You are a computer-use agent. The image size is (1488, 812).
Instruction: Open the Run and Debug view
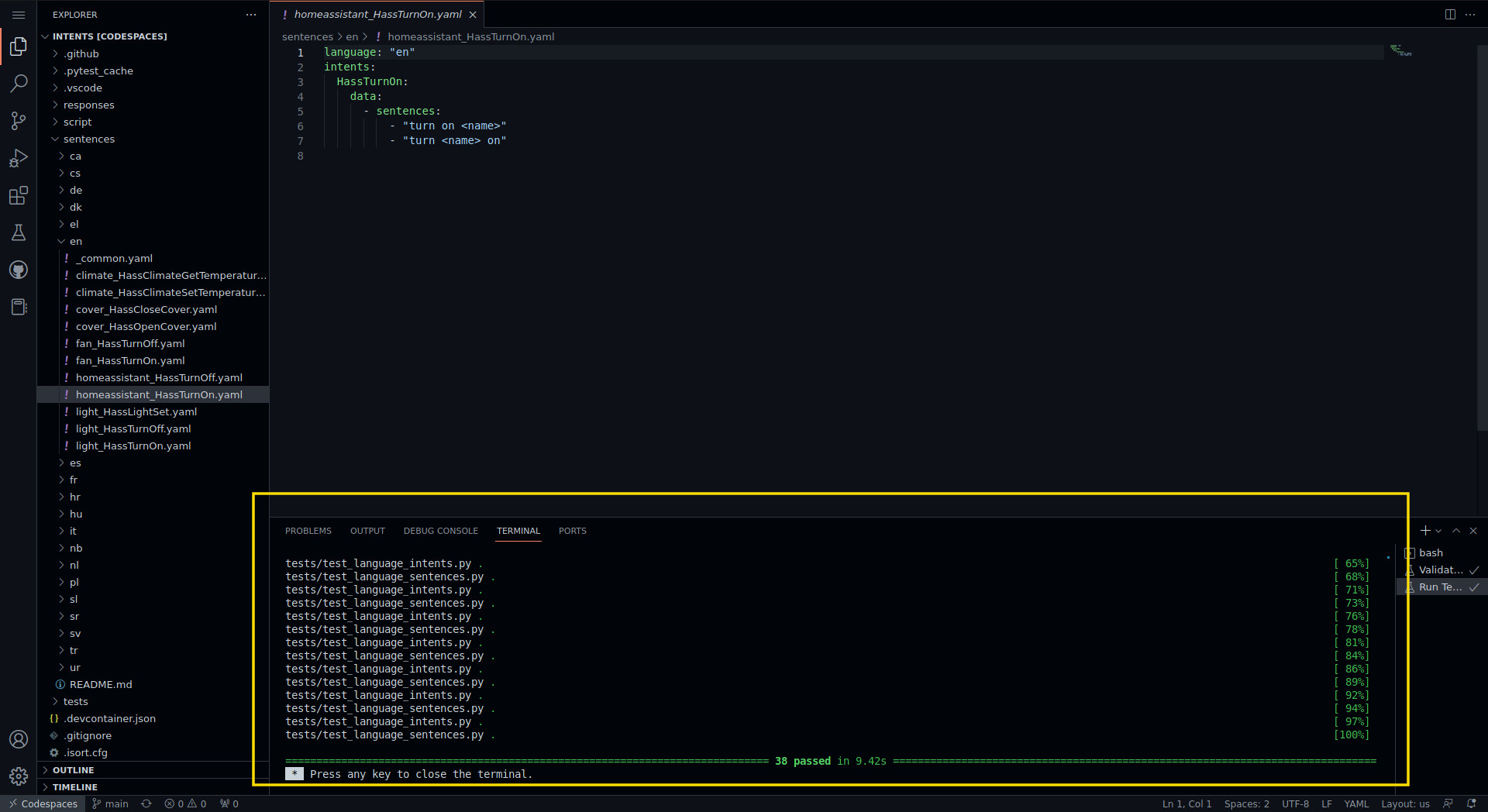pyautogui.click(x=19, y=158)
